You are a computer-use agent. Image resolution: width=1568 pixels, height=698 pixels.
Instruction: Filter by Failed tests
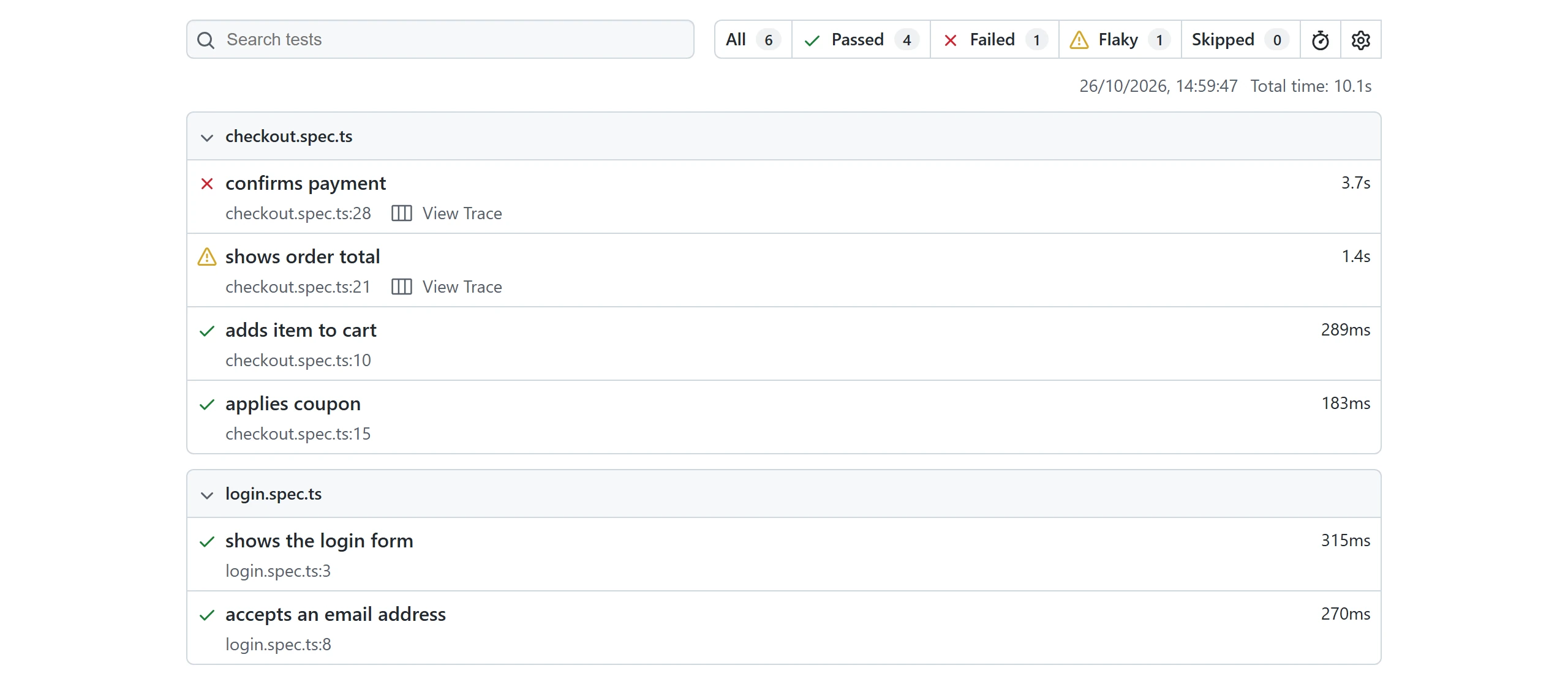click(x=994, y=40)
